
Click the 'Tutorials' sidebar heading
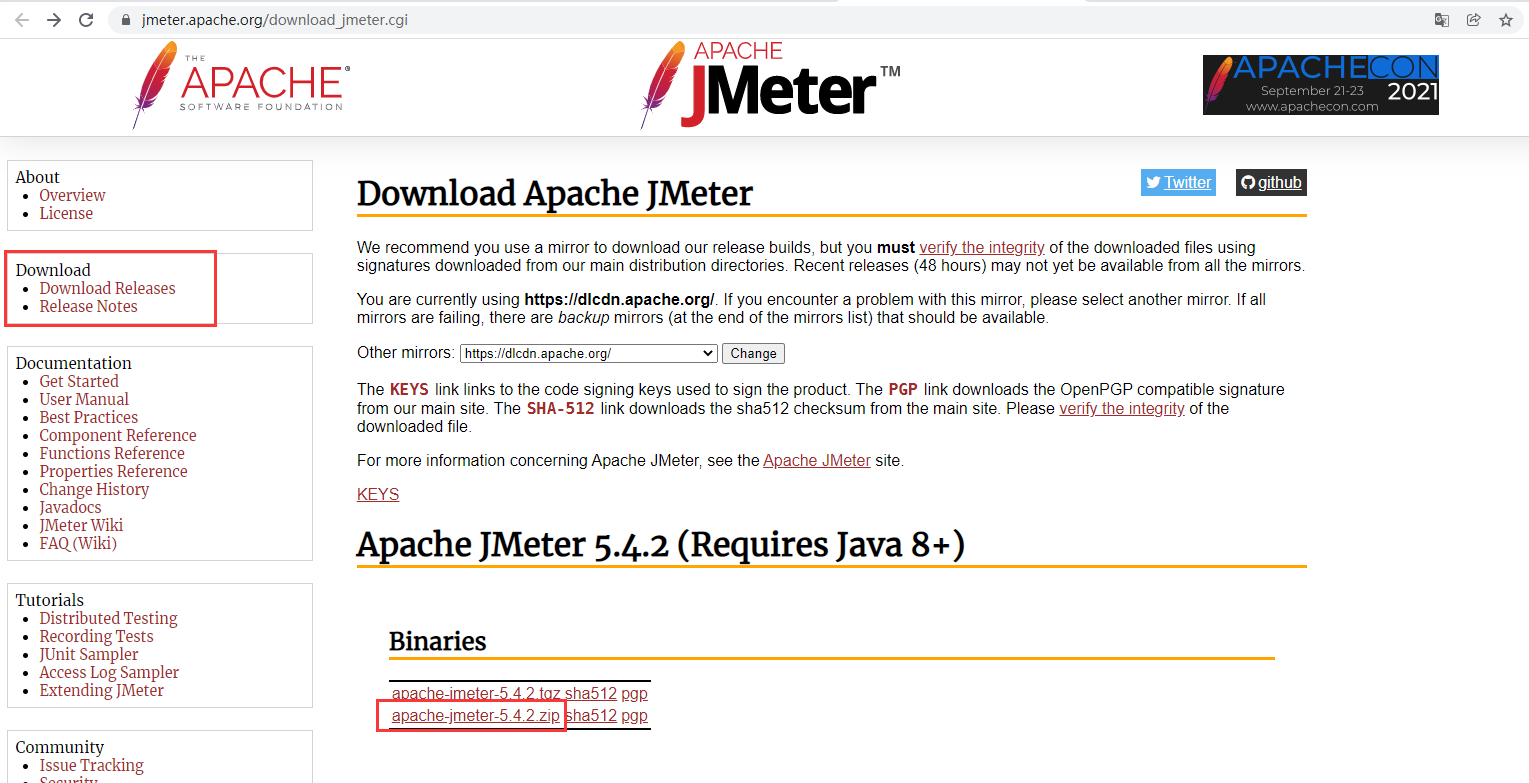[50, 600]
